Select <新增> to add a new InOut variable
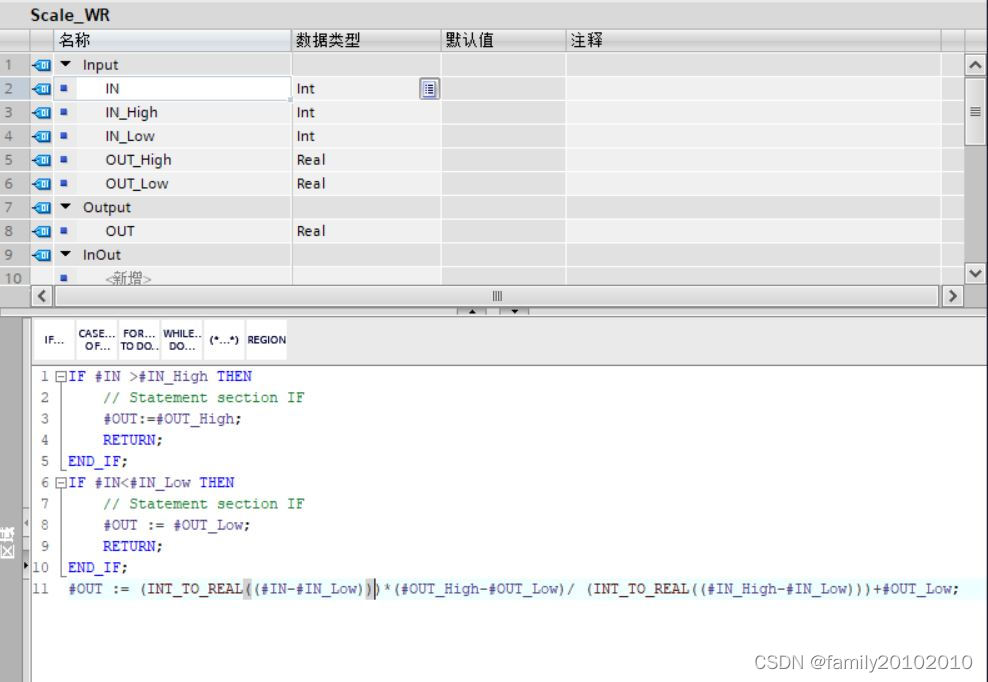This screenshot has height=682, width=988. point(131,276)
